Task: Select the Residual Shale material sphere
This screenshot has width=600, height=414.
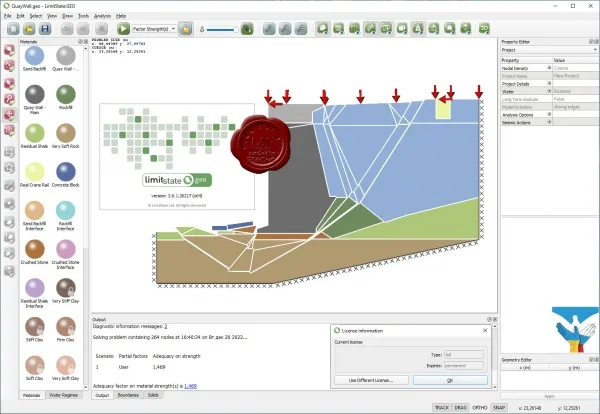Action: click(x=34, y=133)
